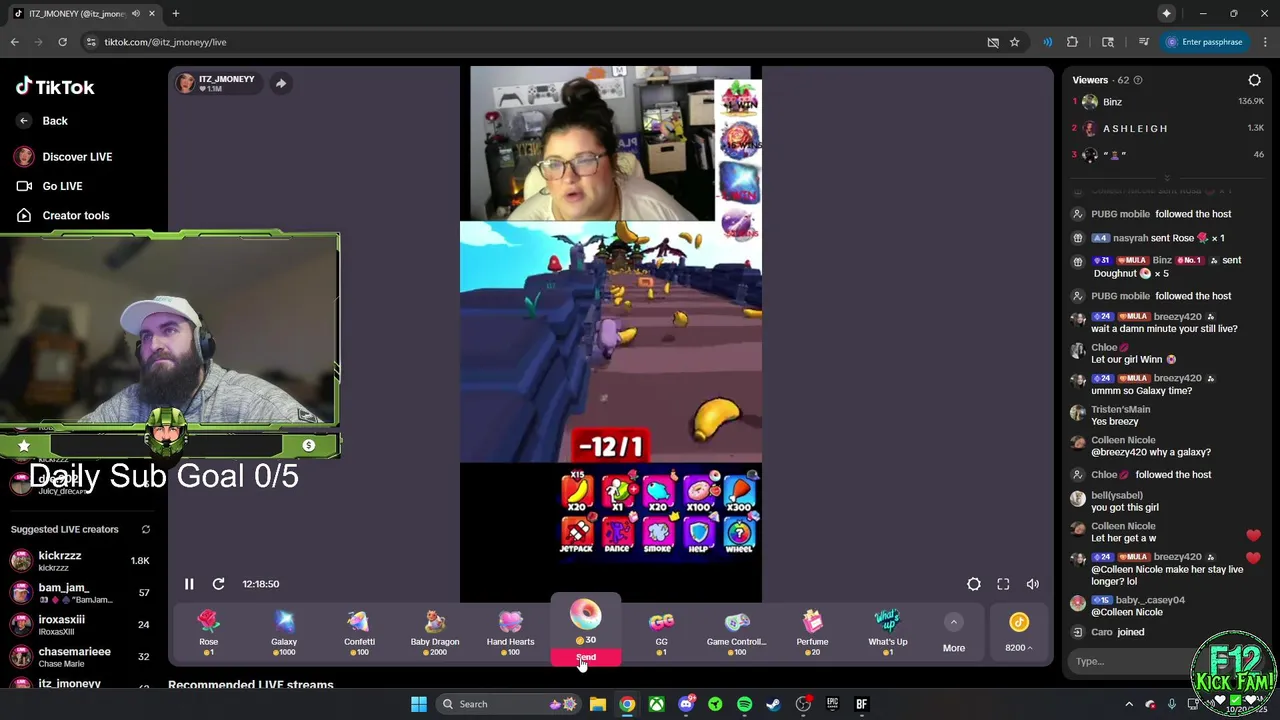Choose the Game Controller gift
This screenshot has height=720, width=1280.
click(x=737, y=632)
